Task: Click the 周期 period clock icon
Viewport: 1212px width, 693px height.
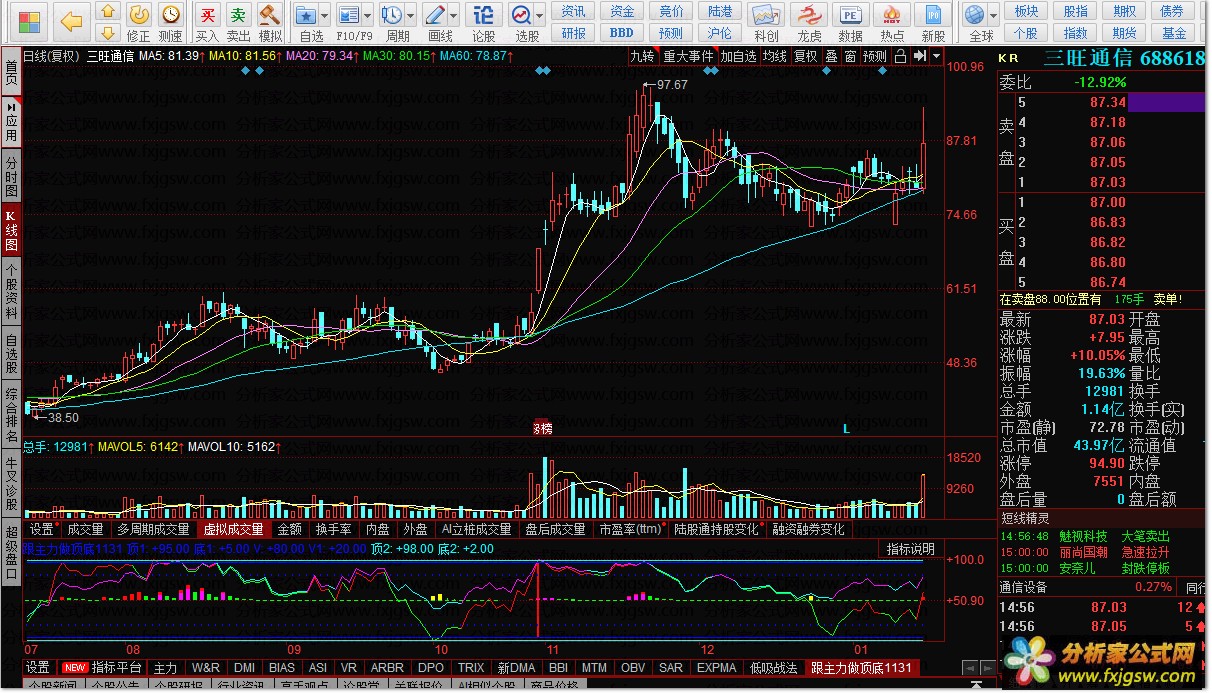Action: coord(392,15)
